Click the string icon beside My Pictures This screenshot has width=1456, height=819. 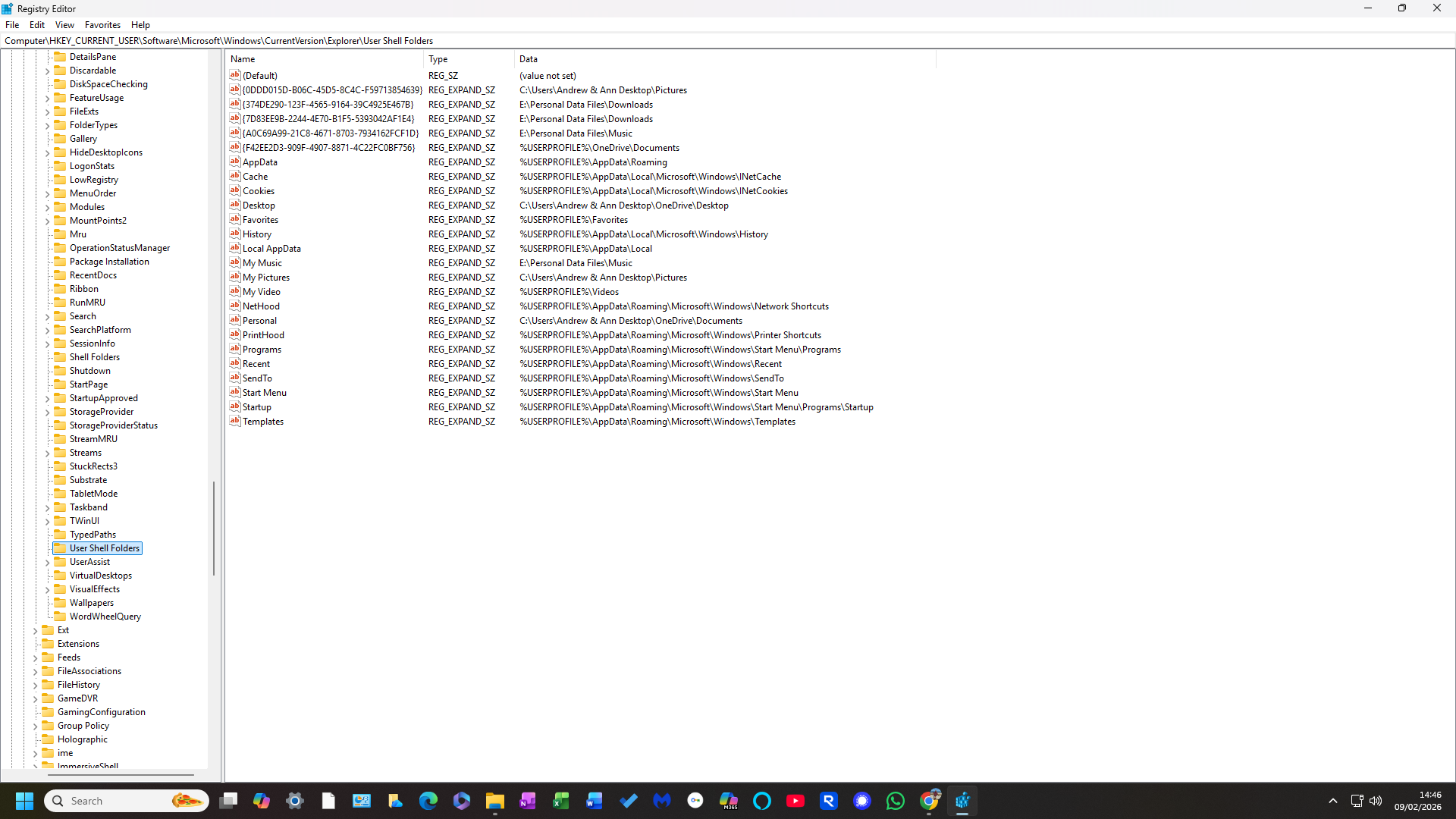(235, 277)
